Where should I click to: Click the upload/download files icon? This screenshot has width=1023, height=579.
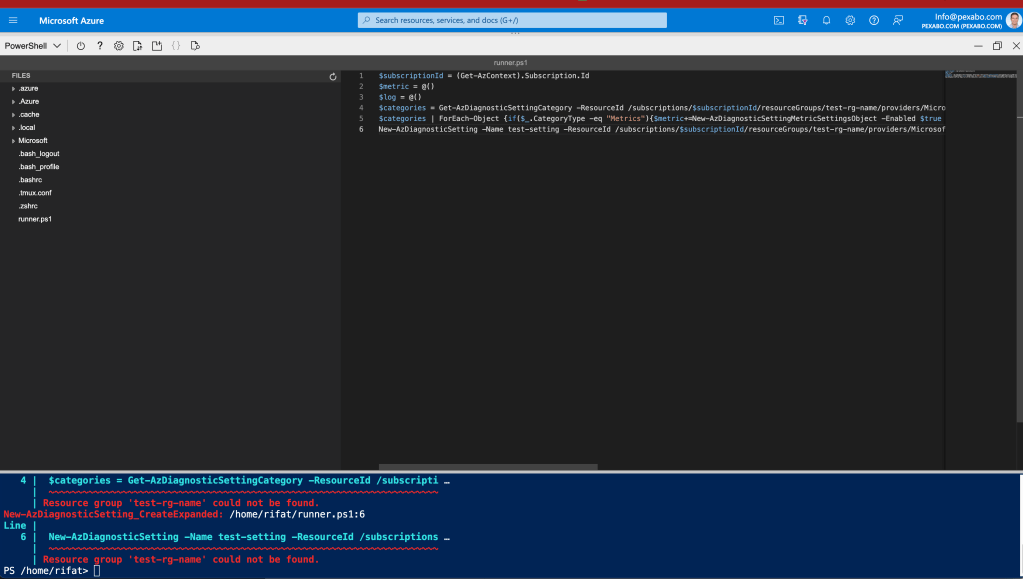[x=138, y=46]
